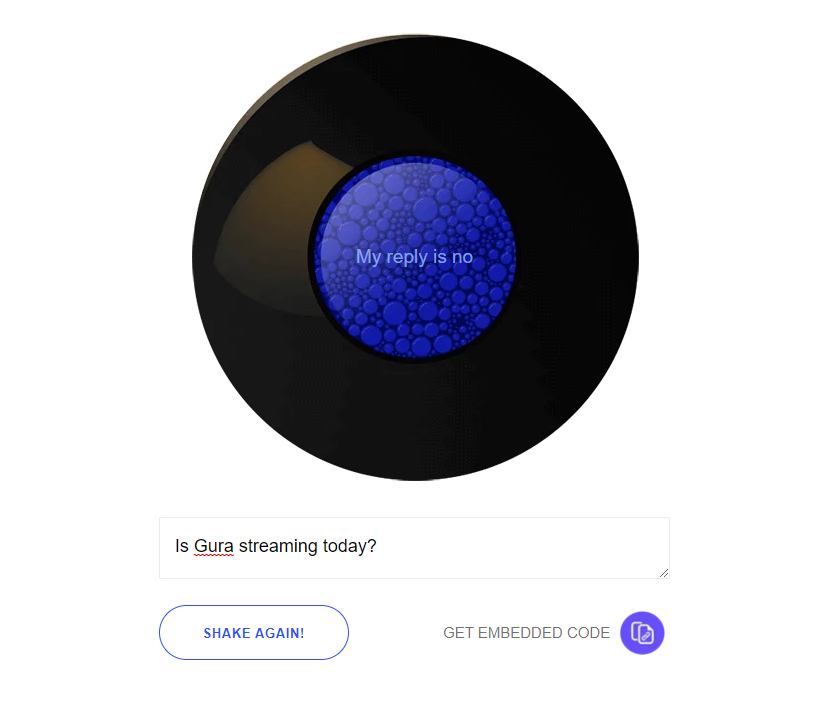This screenshot has width=838, height=712.
Task: Click the Shake Again! button
Action: [x=254, y=632]
